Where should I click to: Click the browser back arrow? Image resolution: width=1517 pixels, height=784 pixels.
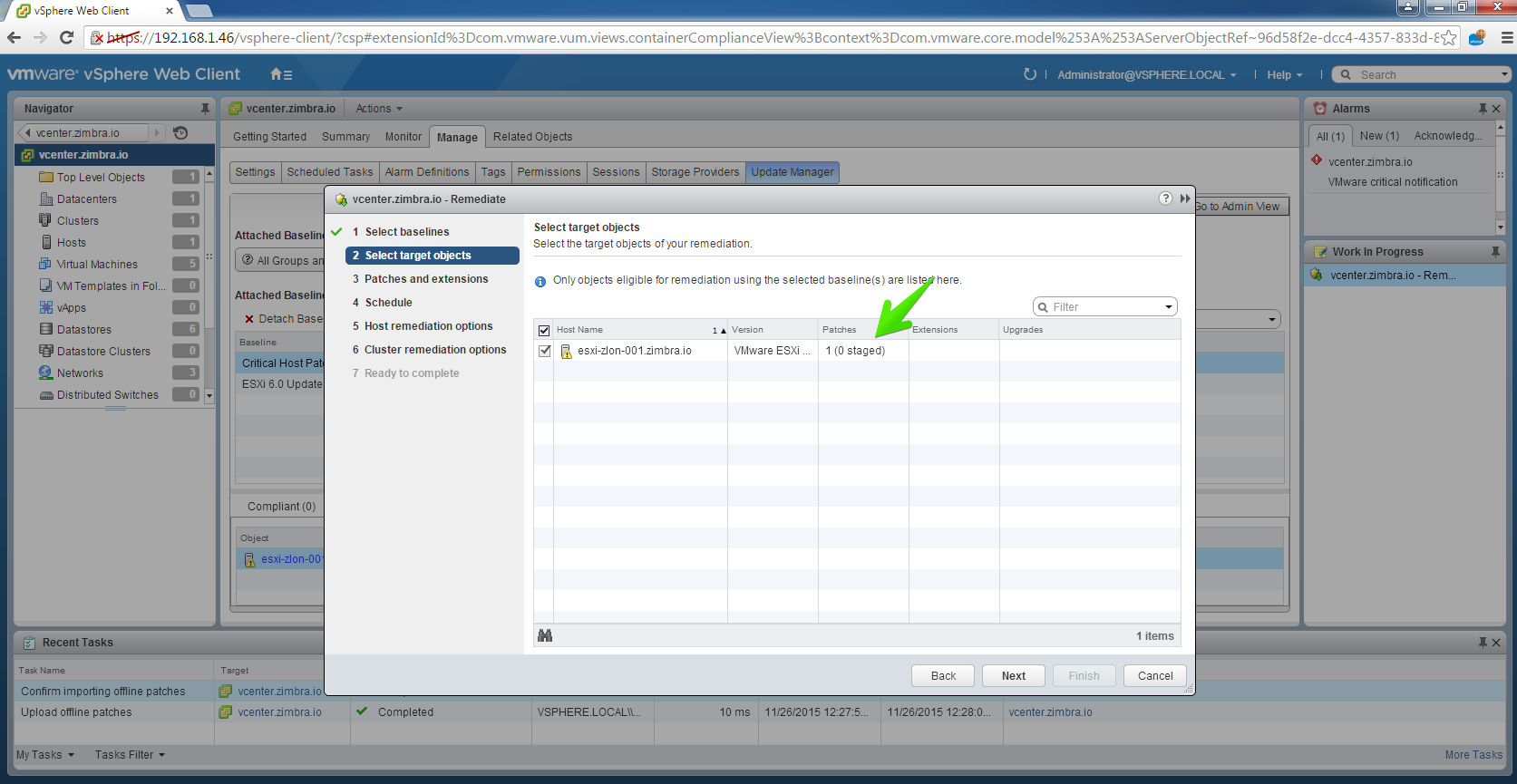pyautogui.click(x=14, y=37)
